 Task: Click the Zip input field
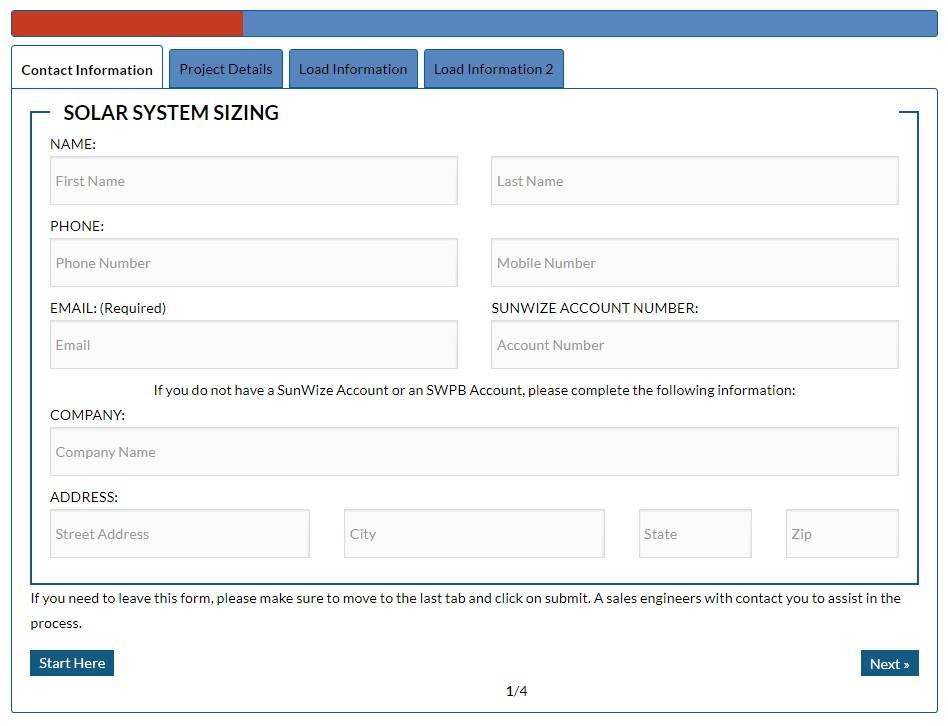click(x=842, y=534)
